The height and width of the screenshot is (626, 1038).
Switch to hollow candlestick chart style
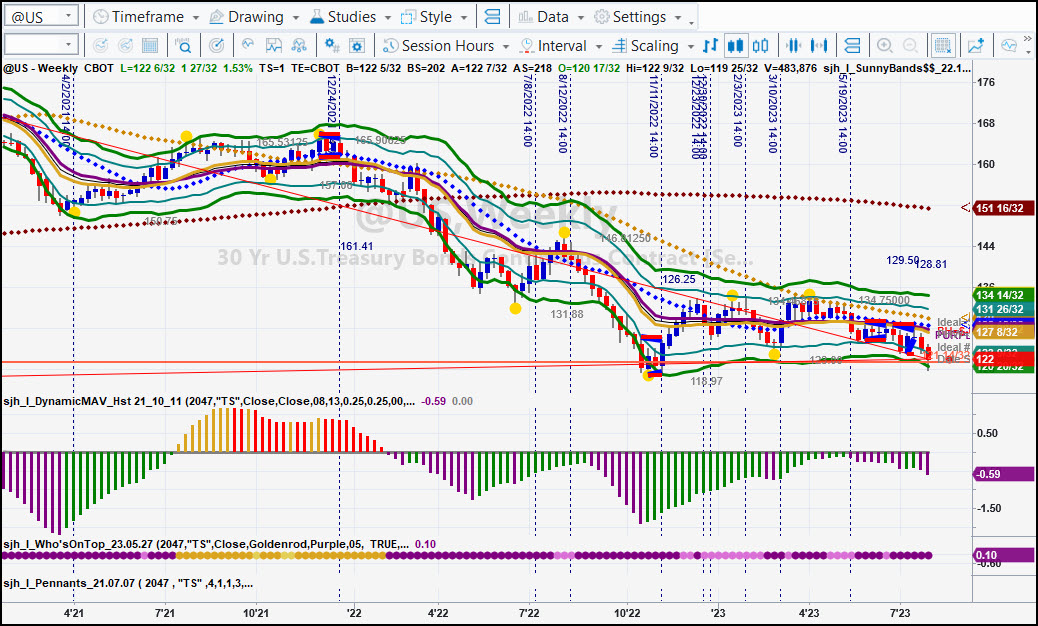761,46
